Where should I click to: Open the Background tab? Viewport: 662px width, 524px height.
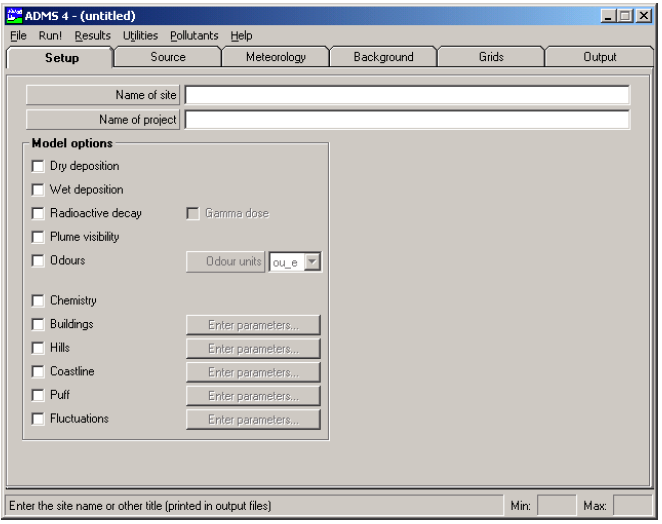[x=383, y=57]
